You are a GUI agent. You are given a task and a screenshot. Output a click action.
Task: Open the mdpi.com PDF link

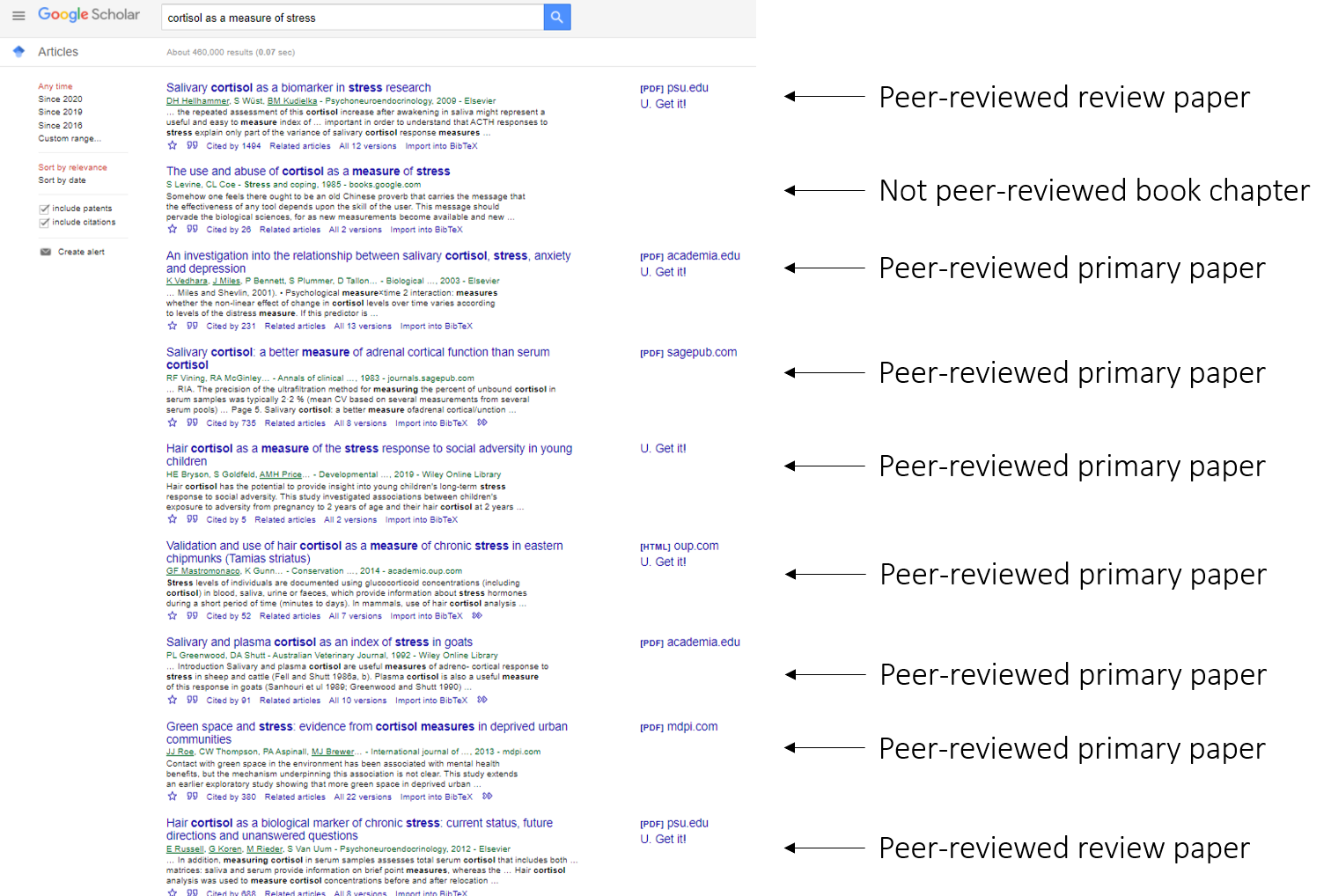point(679,726)
